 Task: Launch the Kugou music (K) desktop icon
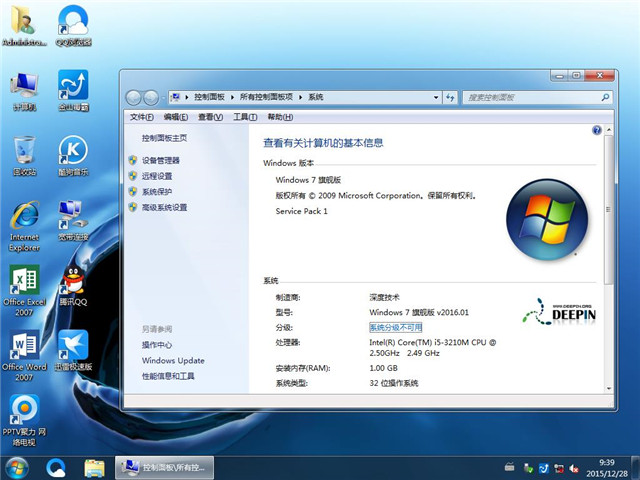73,156
